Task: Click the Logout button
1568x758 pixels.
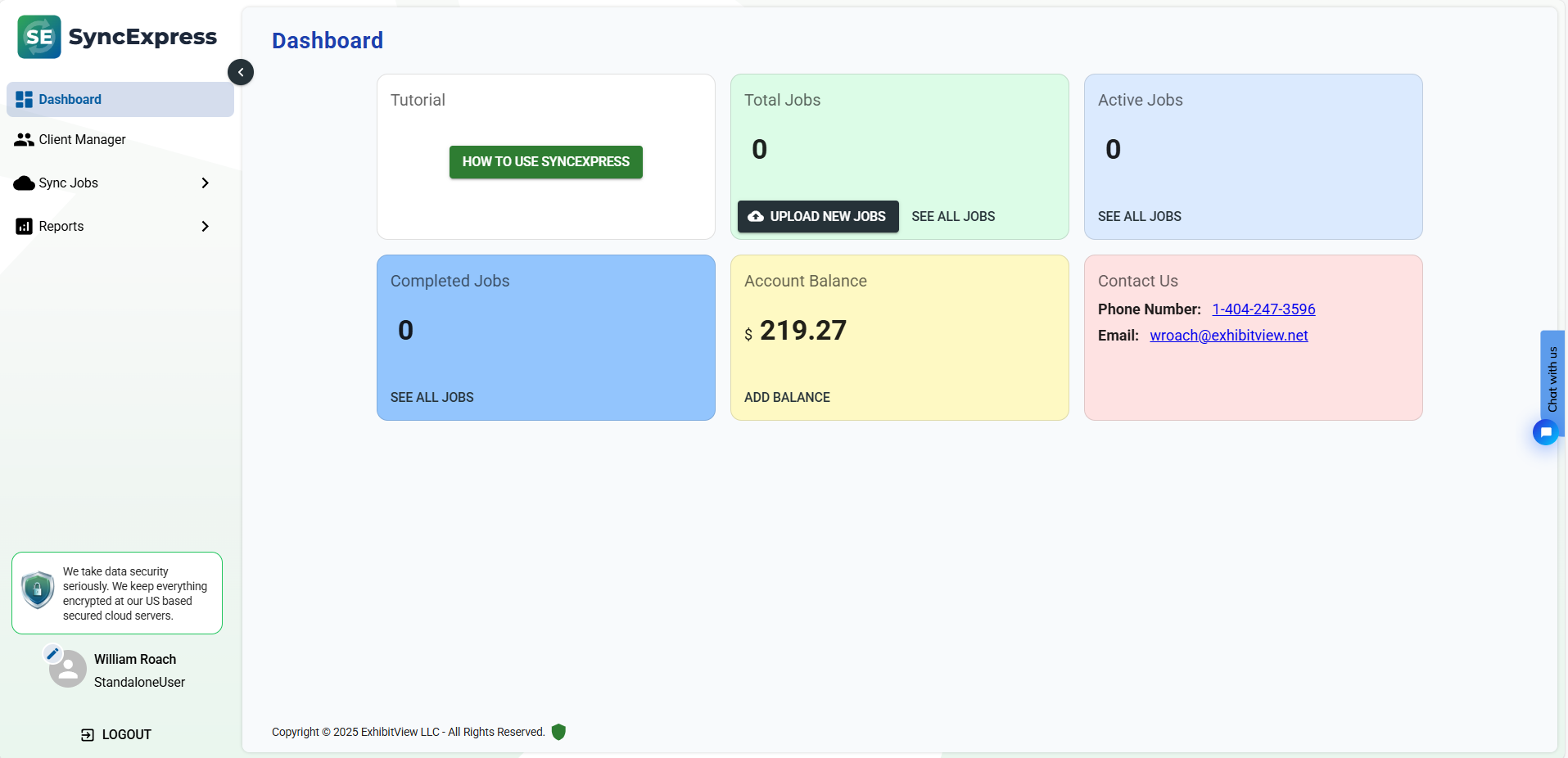Action: coord(116,735)
